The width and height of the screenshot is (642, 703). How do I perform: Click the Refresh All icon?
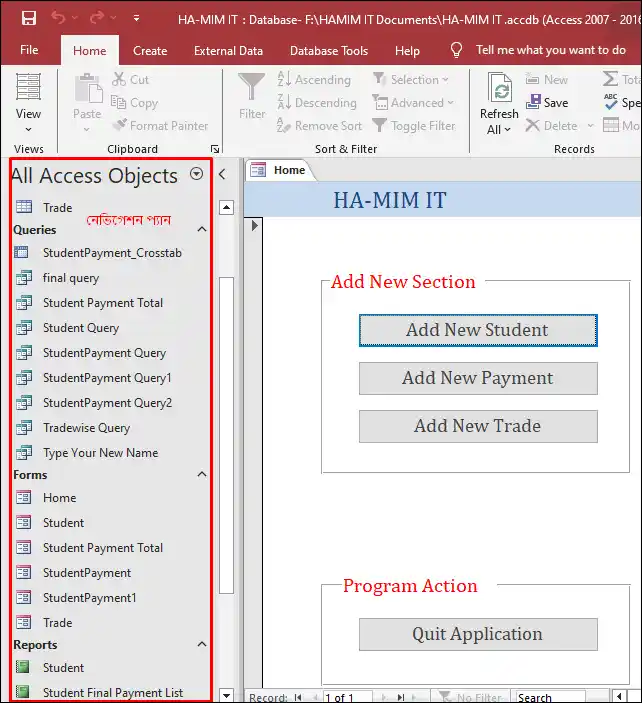click(x=500, y=87)
